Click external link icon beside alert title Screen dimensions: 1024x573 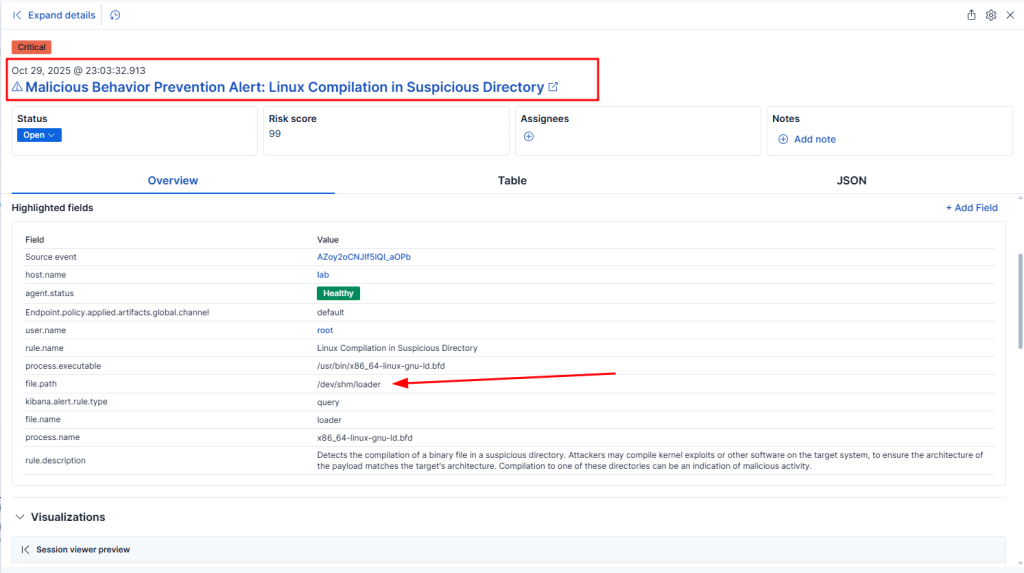click(553, 87)
